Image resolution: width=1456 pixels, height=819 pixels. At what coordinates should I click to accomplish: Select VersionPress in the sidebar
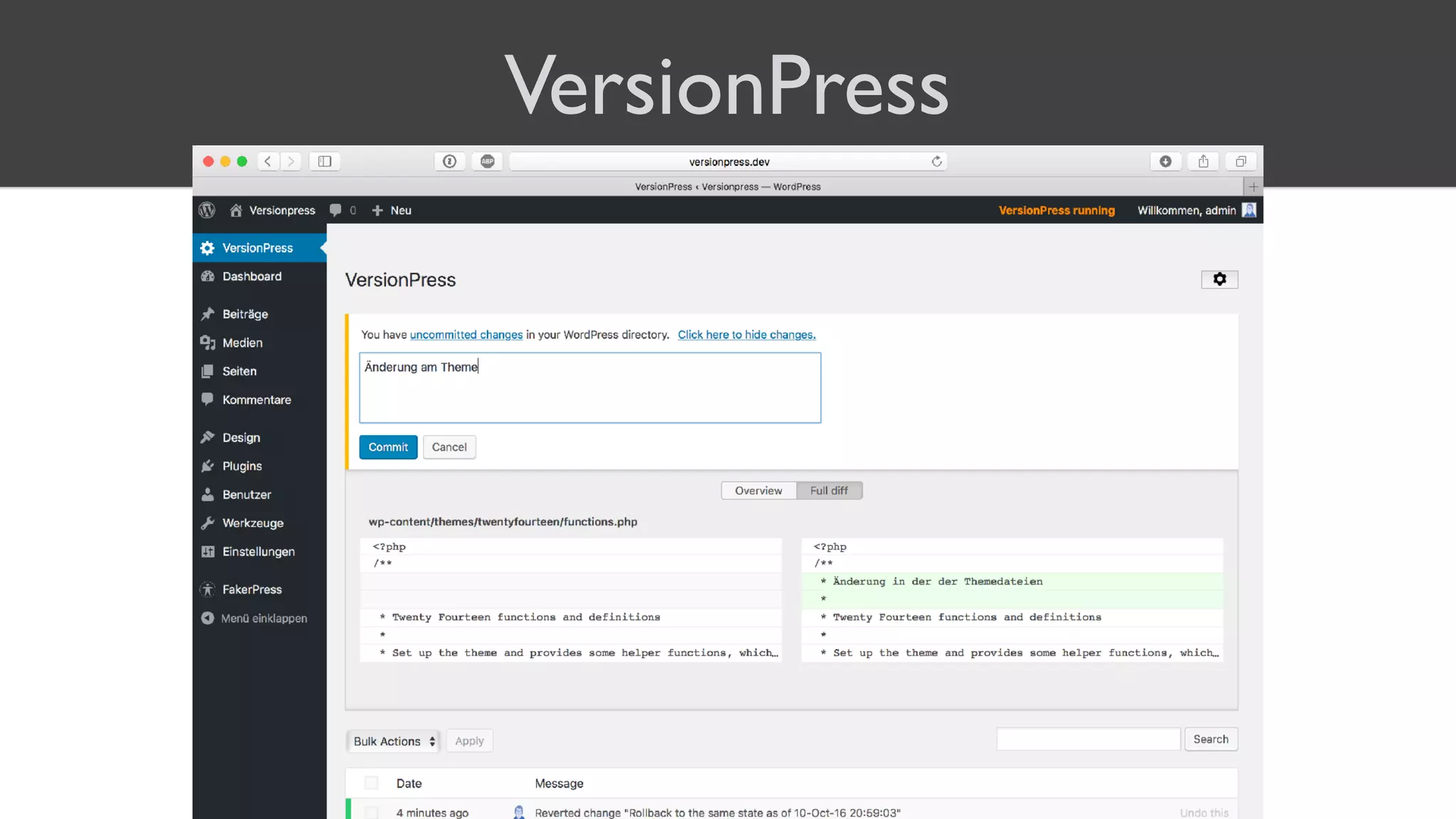click(x=259, y=248)
